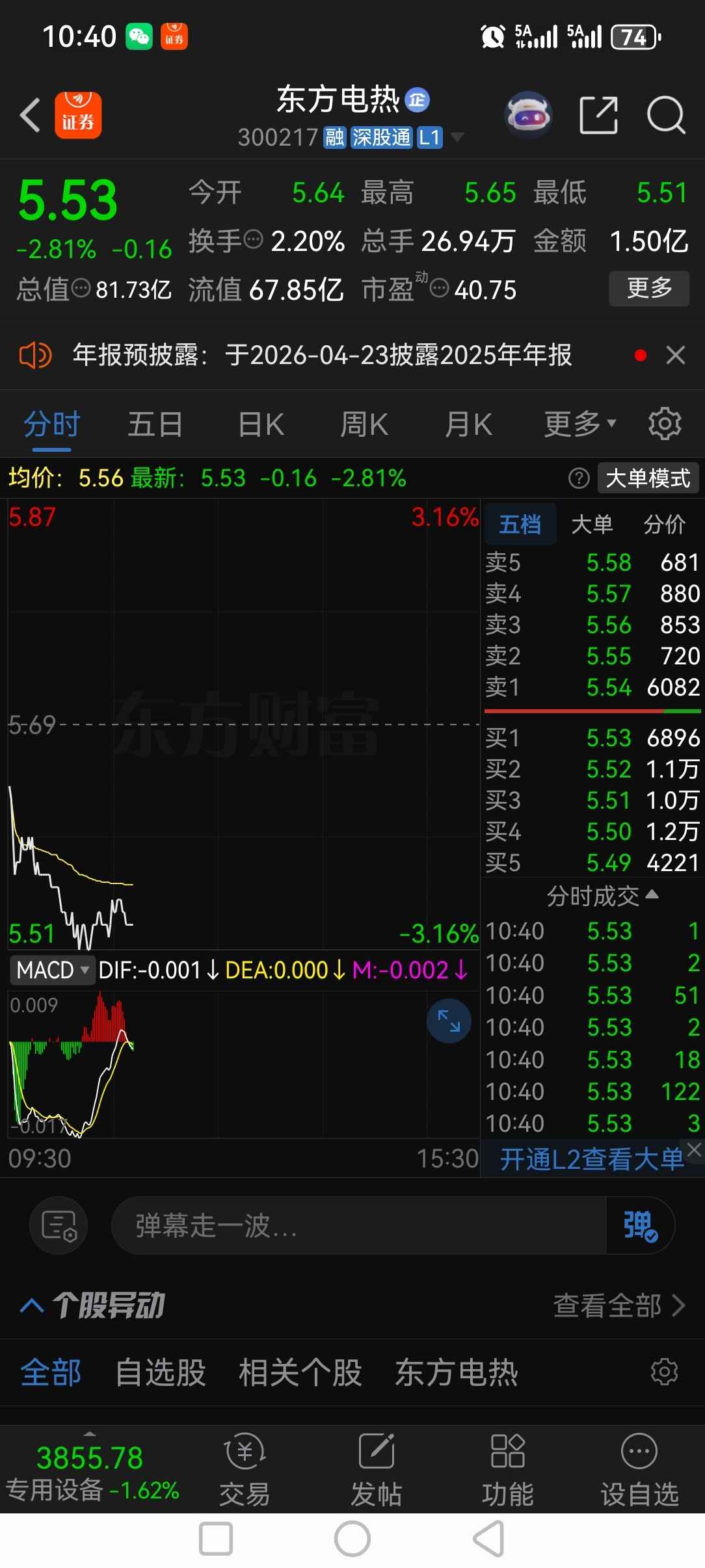This screenshot has width=705, height=1568.
Task: Tap 开通L2查看大单 link
Action: tap(592, 1159)
